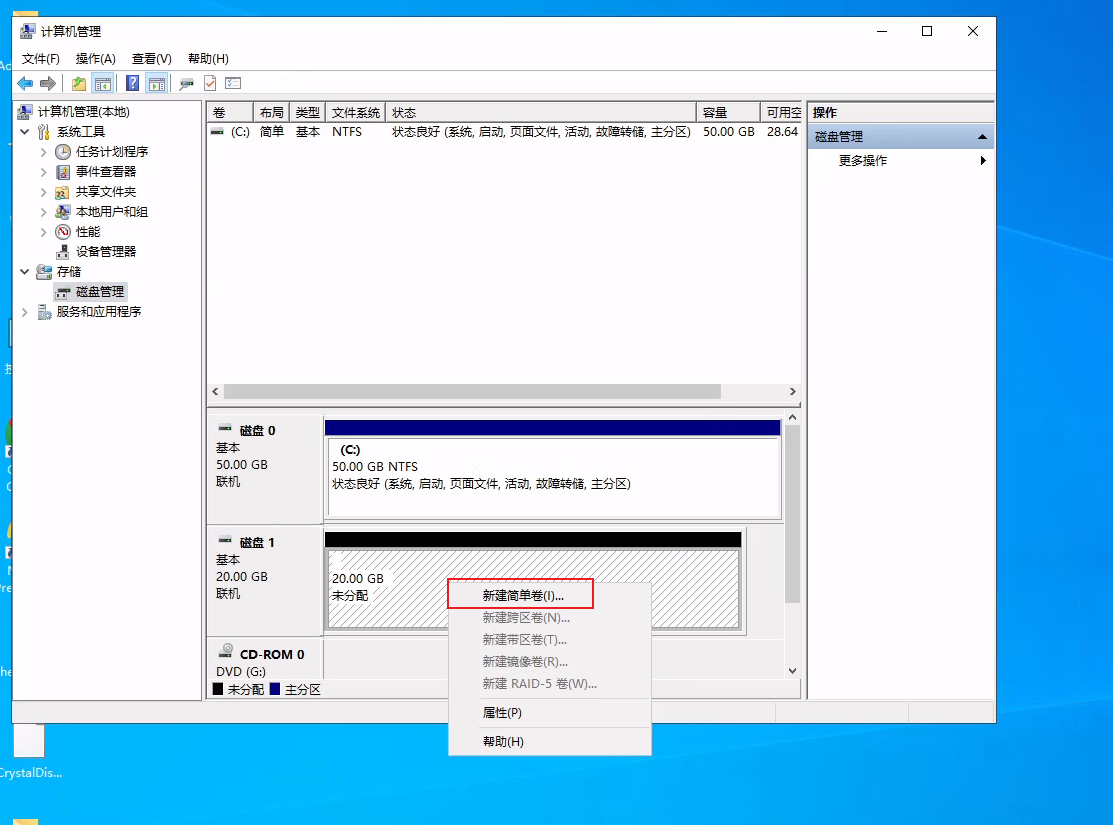Viewport: 1113px width, 825px height.
Task: Select the (C:) volume row in the list
Action: 505,131
